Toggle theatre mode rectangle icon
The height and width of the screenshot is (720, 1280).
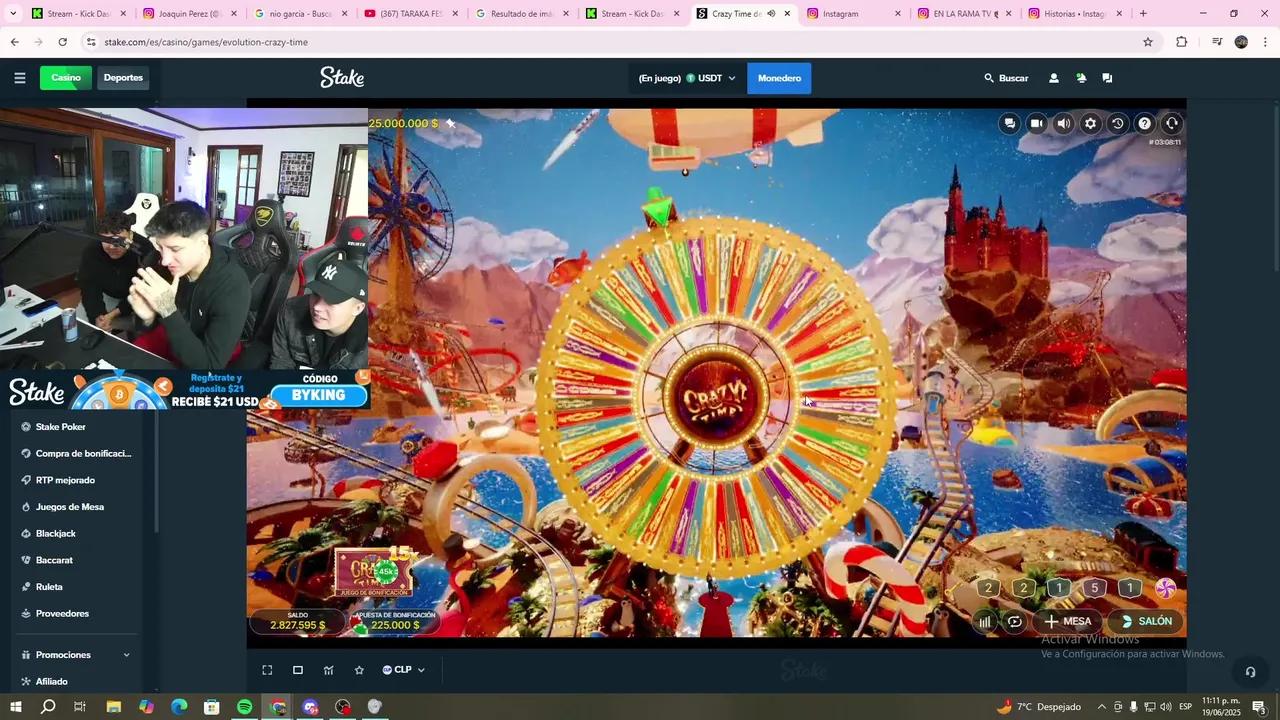[298, 670]
